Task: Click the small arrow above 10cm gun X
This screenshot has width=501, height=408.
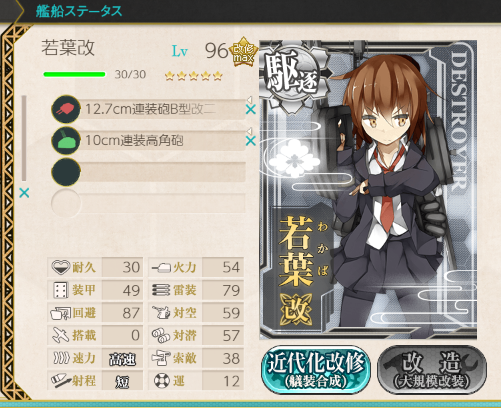Action: [249, 131]
